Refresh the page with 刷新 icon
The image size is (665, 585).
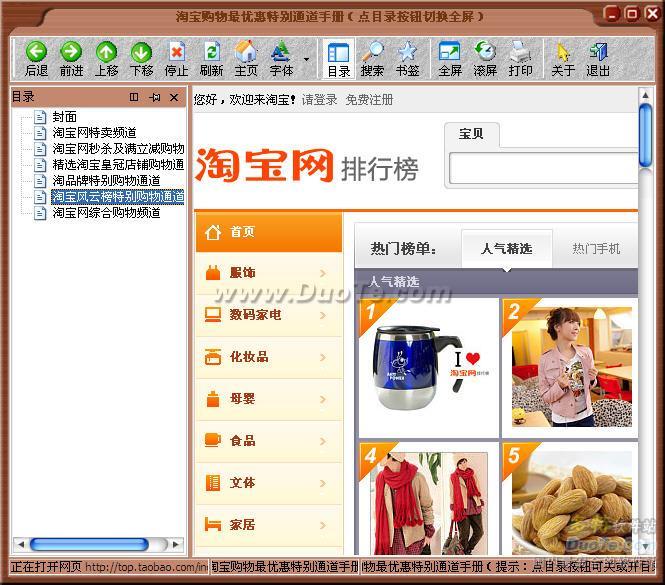(212, 51)
